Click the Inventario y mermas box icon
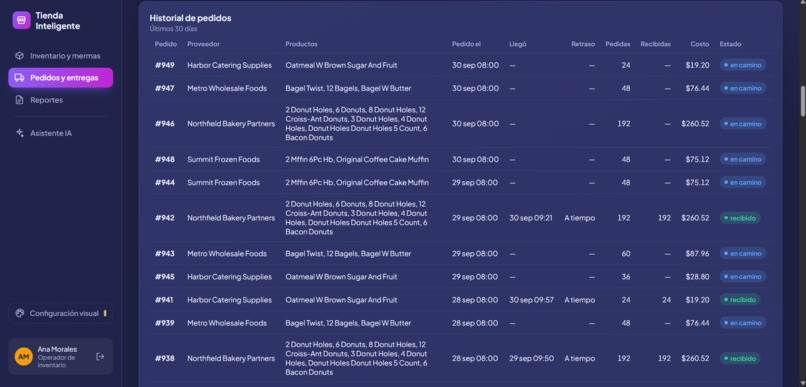This screenshot has width=806, height=387. coord(20,56)
